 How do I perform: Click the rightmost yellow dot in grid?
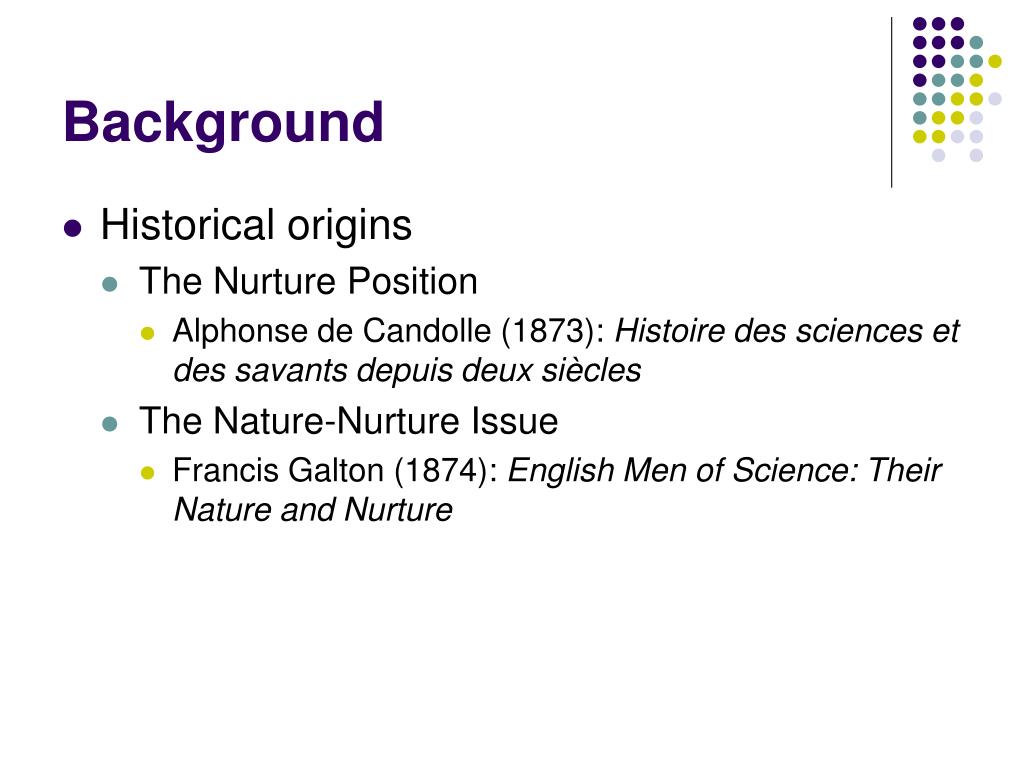(x=995, y=61)
